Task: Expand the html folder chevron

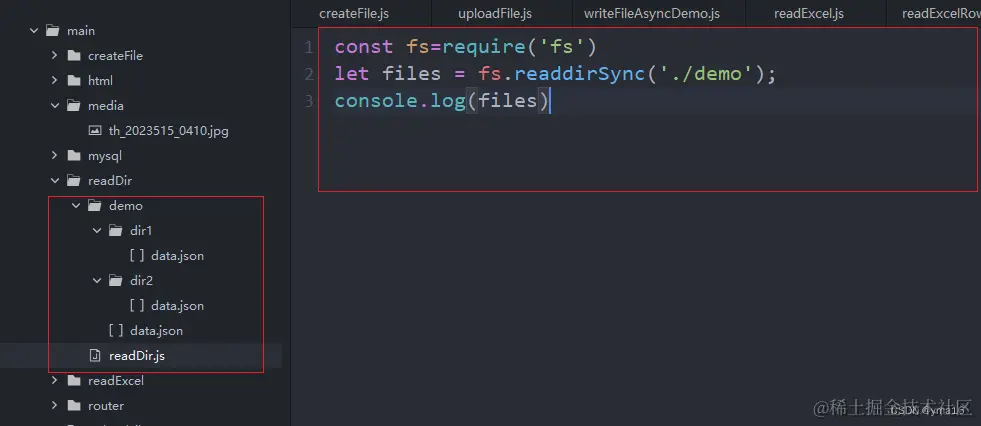Action: point(54,81)
